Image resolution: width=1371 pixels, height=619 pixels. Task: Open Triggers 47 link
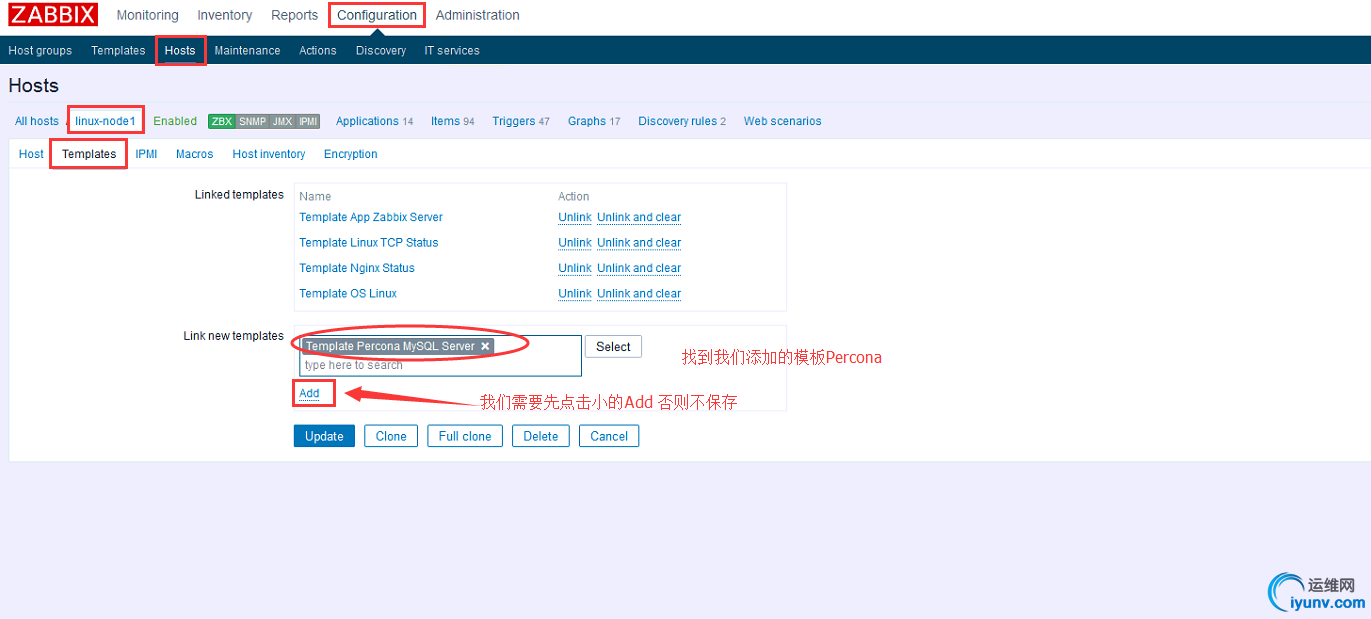(x=521, y=121)
